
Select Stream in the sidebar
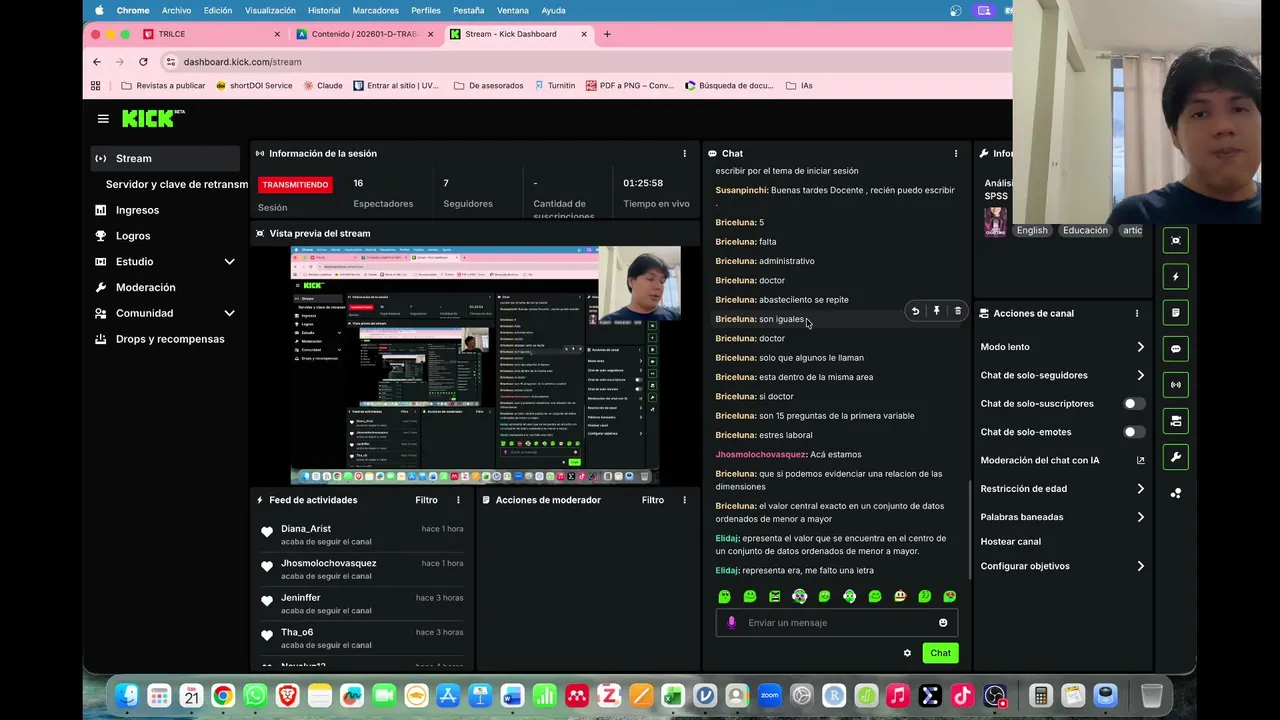[165, 158]
